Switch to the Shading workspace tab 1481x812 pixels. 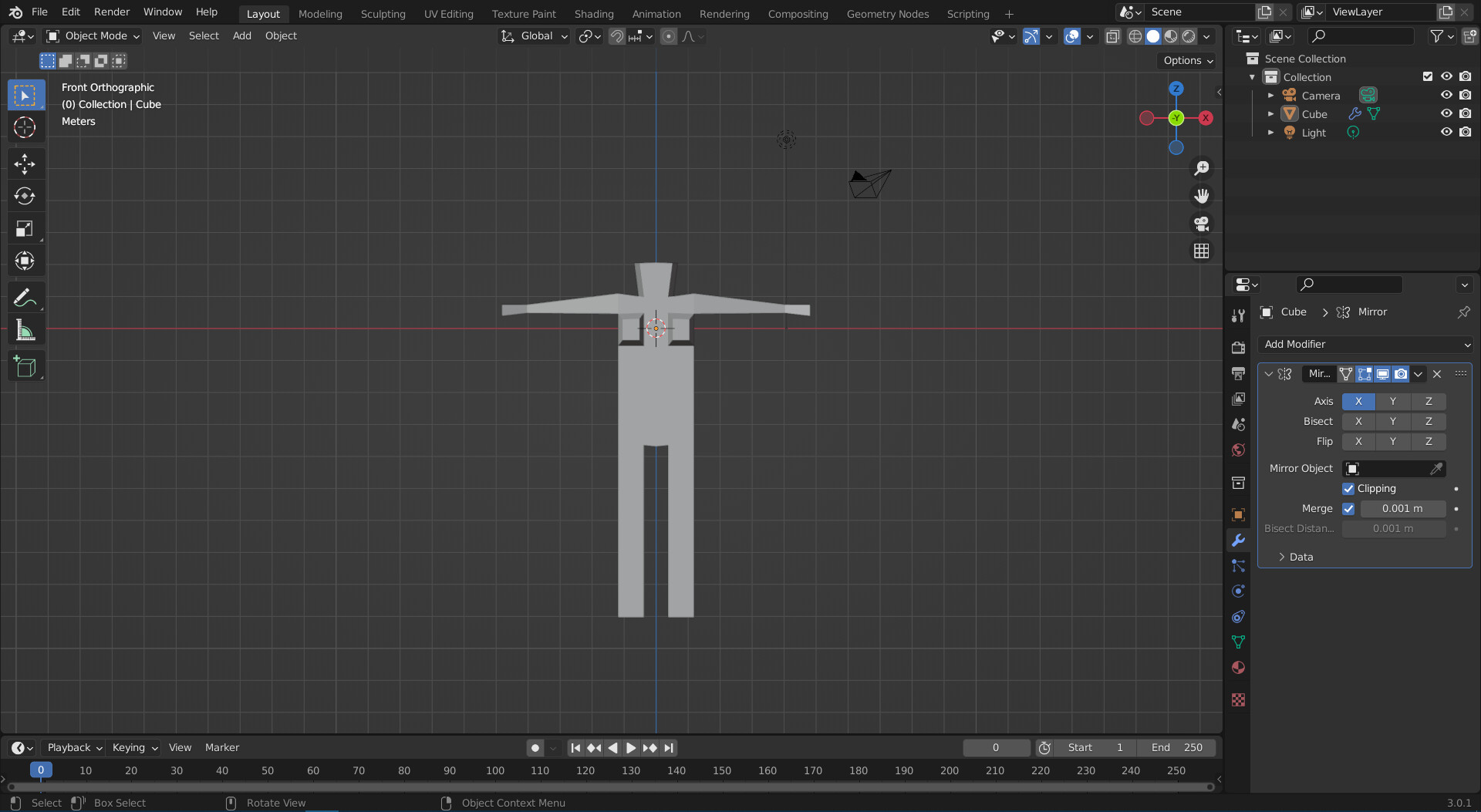[x=594, y=13]
